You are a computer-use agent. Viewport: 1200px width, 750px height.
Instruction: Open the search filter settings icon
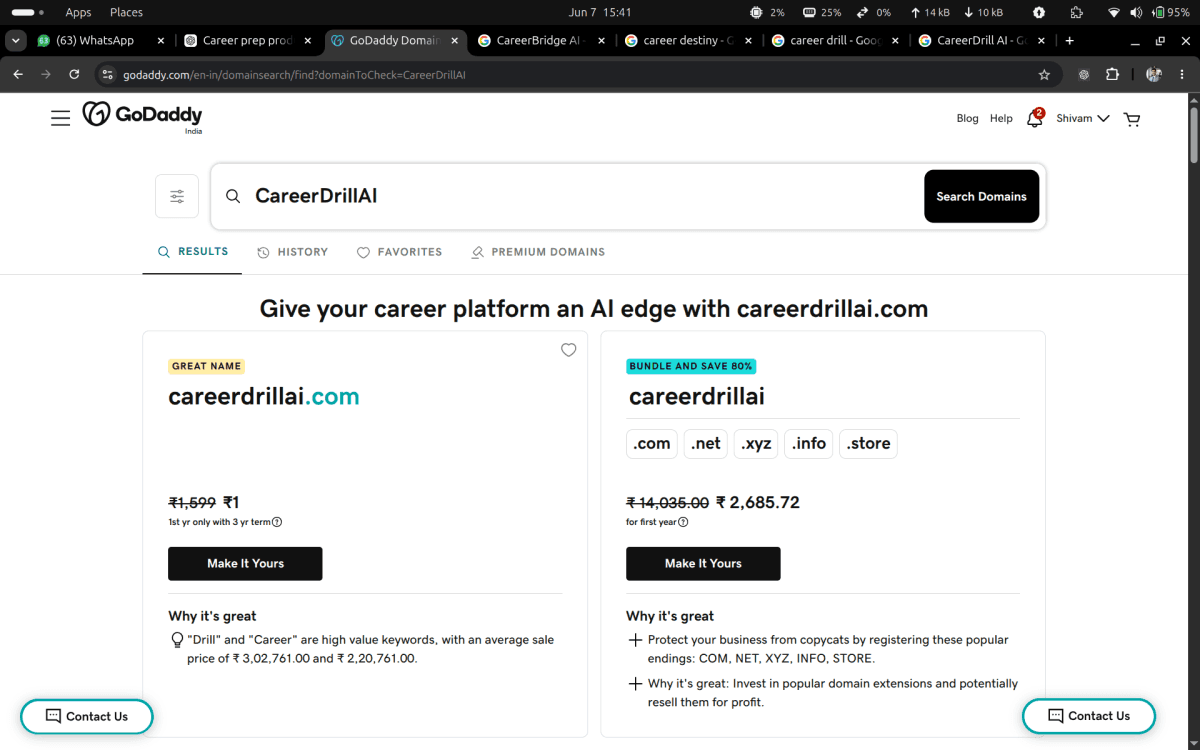[177, 196]
